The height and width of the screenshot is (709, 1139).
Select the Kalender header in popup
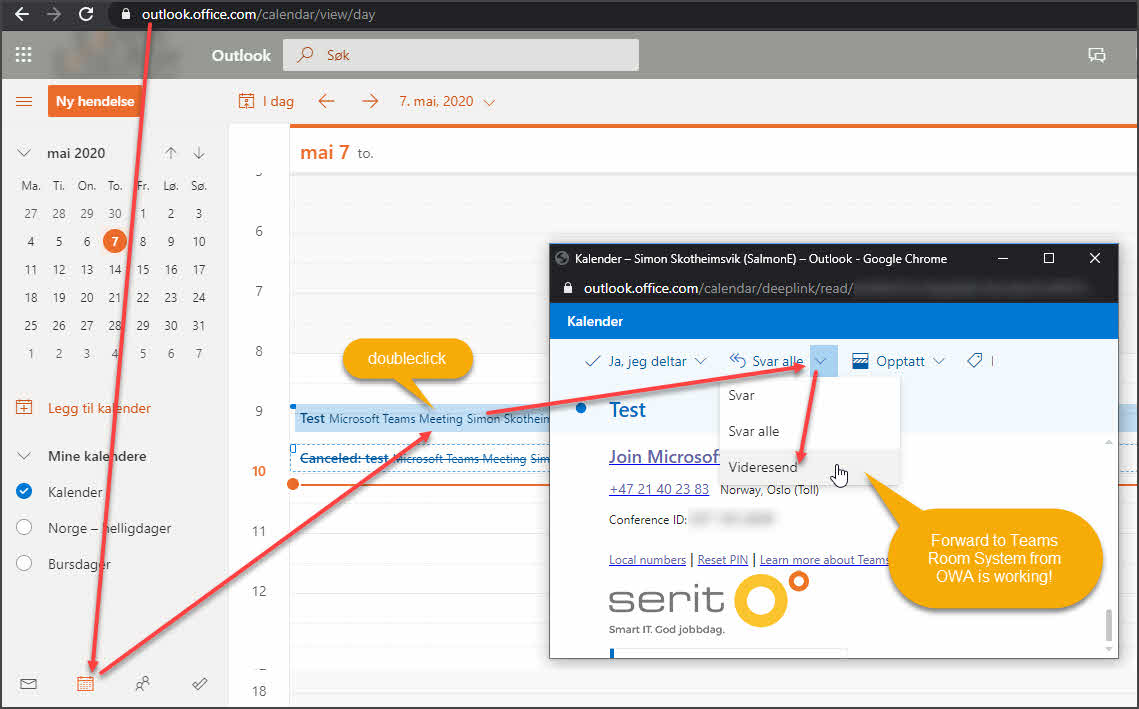(x=595, y=321)
